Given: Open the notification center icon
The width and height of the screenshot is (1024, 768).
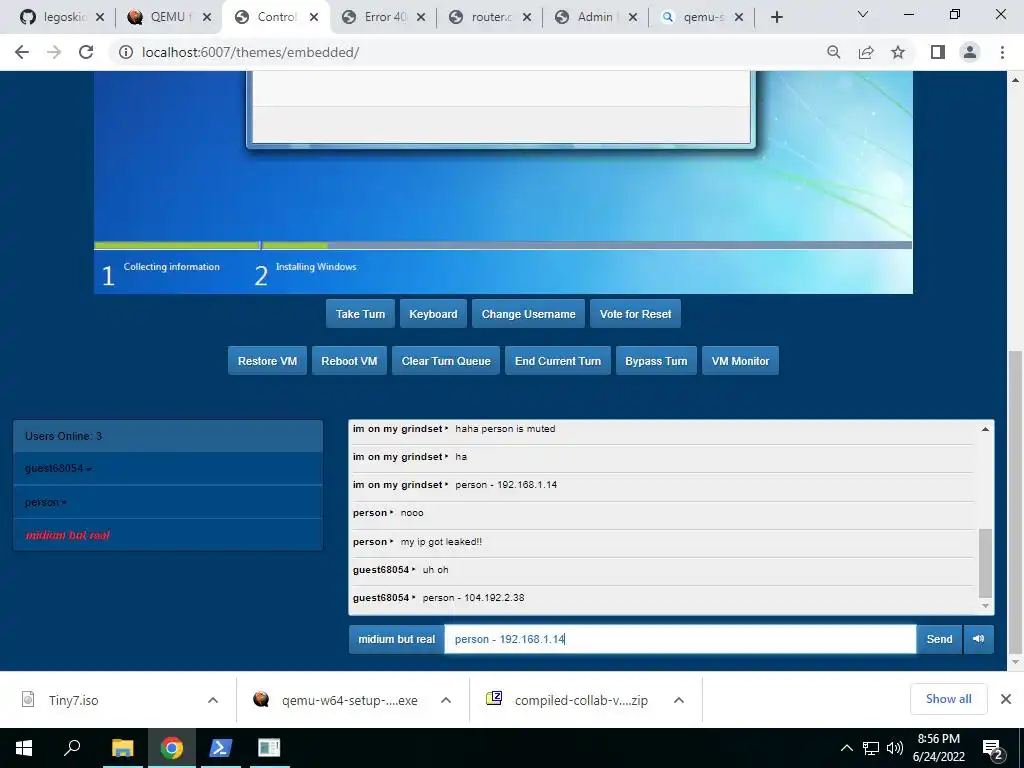Looking at the screenshot, I should (993, 750).
